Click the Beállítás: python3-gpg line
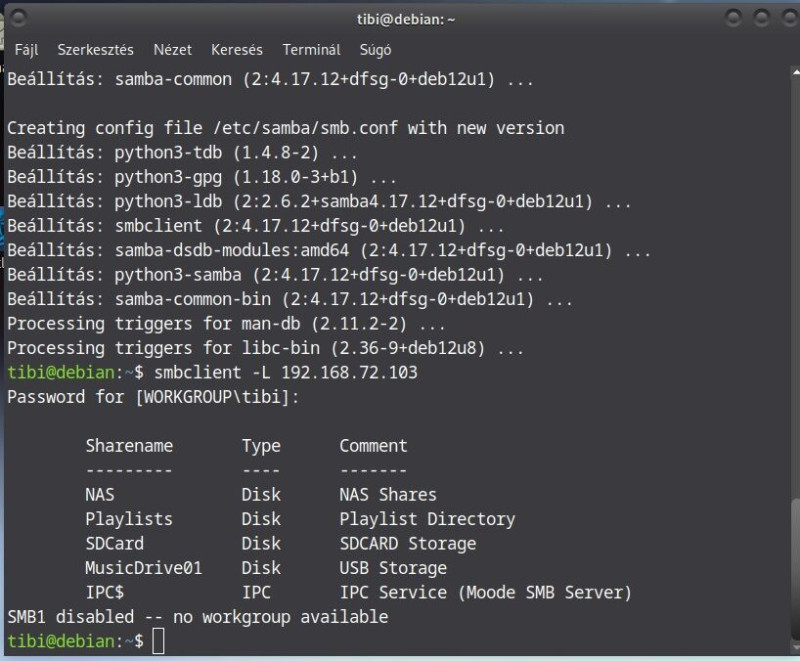This screenshot has width=800, height=661. pos(202,177)
